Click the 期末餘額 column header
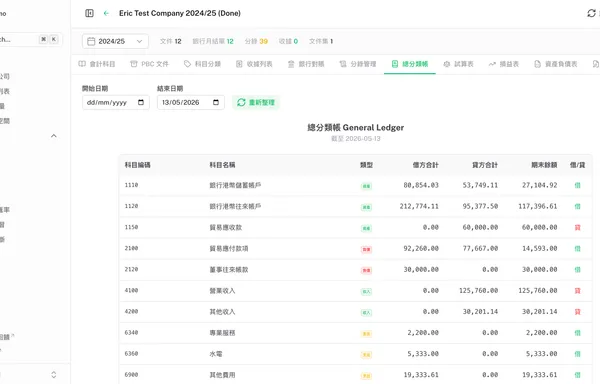The image size is (600, 384). pyautogui.click(x=544, y=165)
